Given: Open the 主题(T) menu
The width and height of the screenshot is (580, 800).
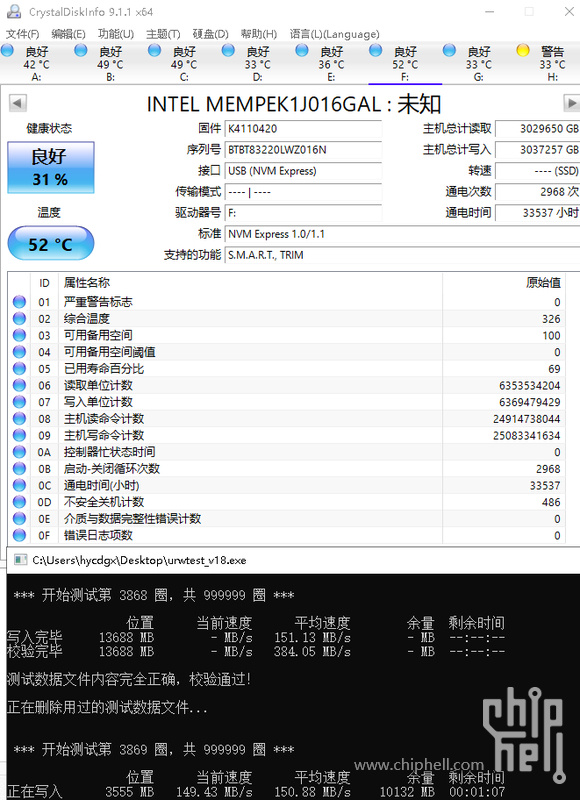Looking at the screenshot, I should [163, 34].
